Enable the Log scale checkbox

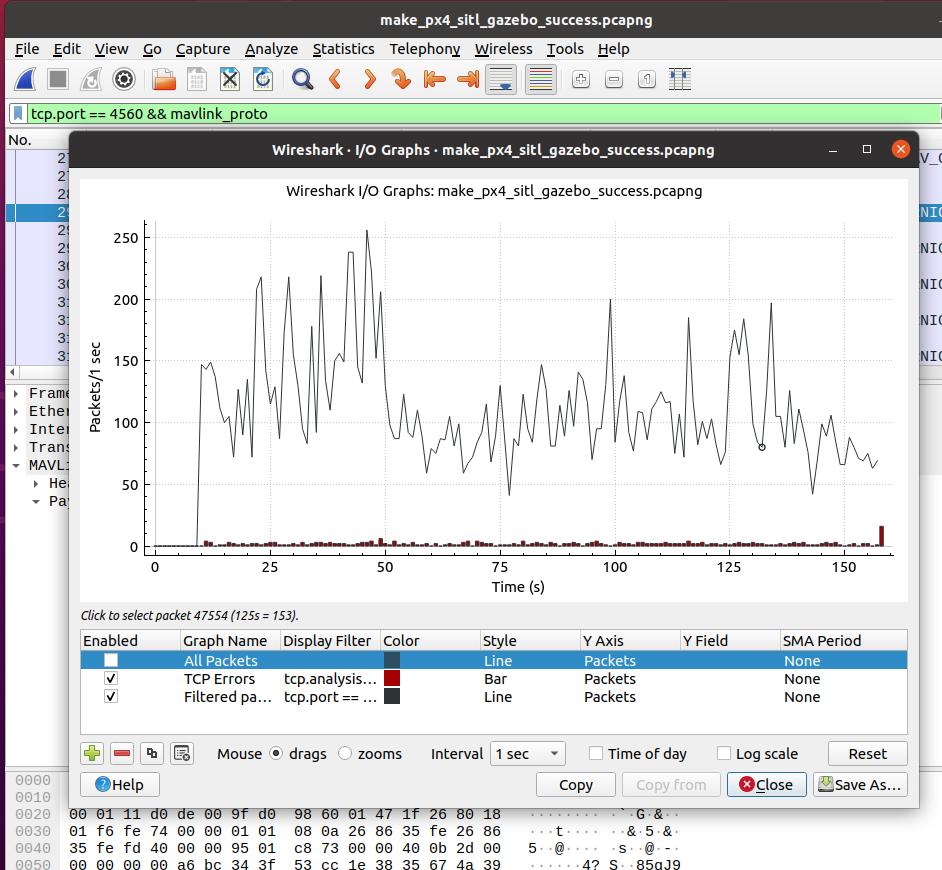724,753
